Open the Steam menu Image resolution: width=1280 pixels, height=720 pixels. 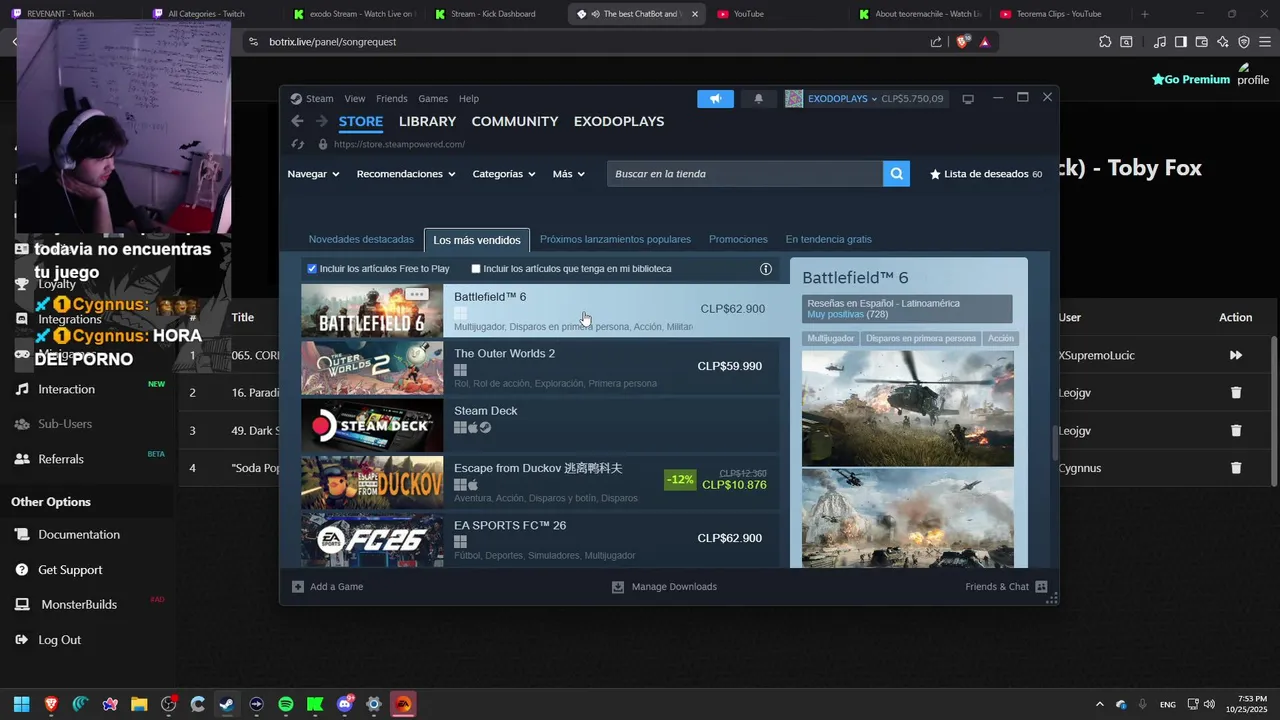coord(319,99)
